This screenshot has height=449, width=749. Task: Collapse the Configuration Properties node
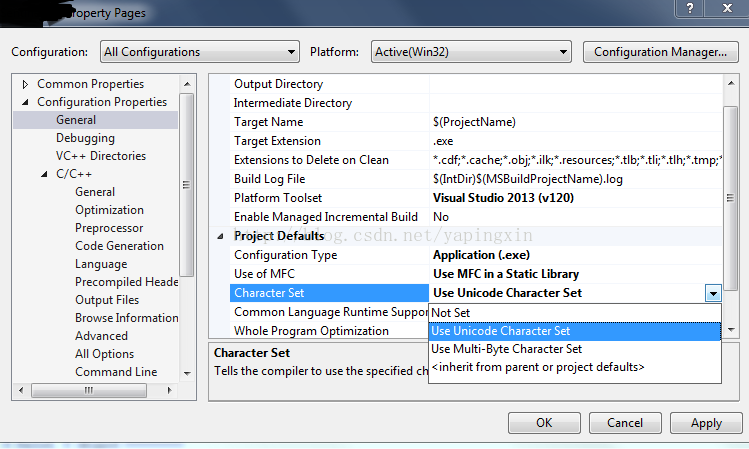click(x=25, y=102)
